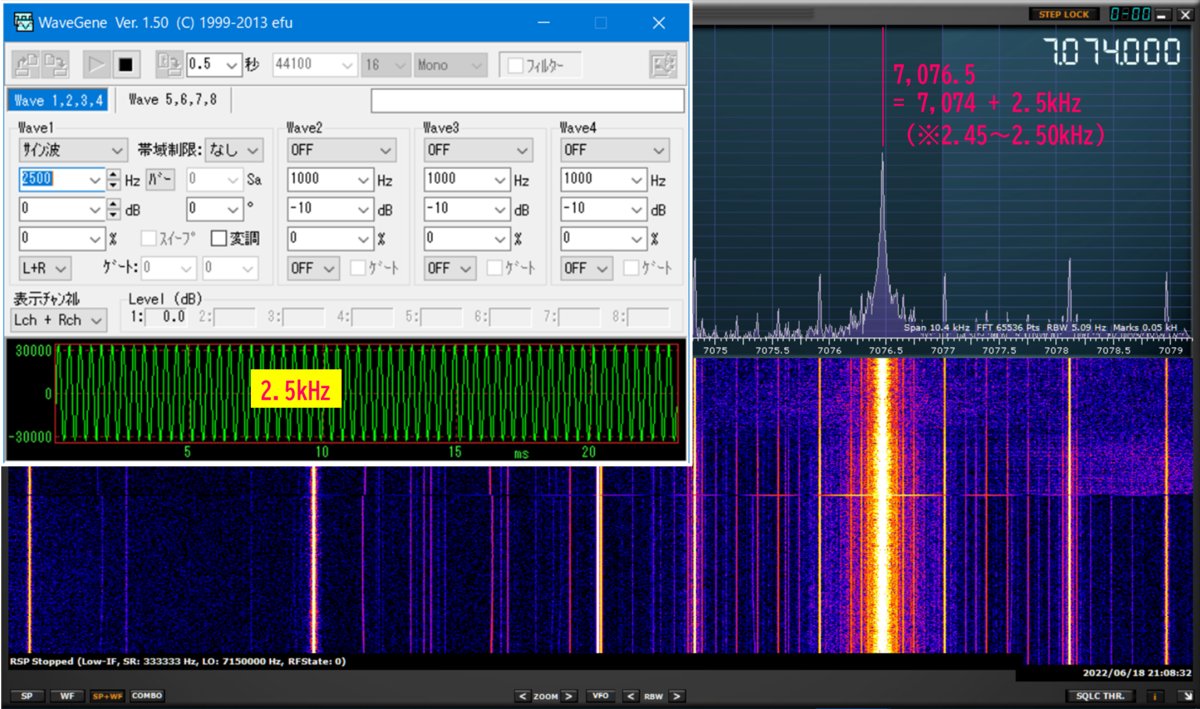Toggle the Wave4 ゲート checkbox

[632, 268]
